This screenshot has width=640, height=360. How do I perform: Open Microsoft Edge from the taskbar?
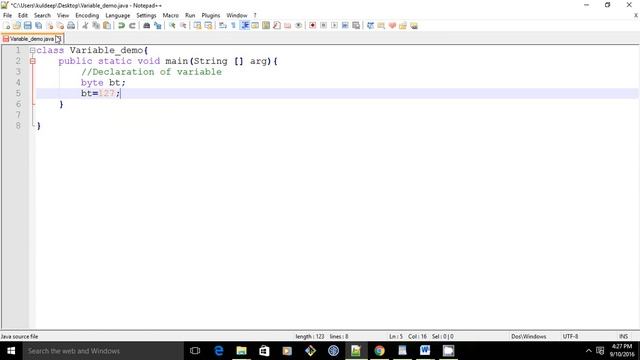click(219, 351)
